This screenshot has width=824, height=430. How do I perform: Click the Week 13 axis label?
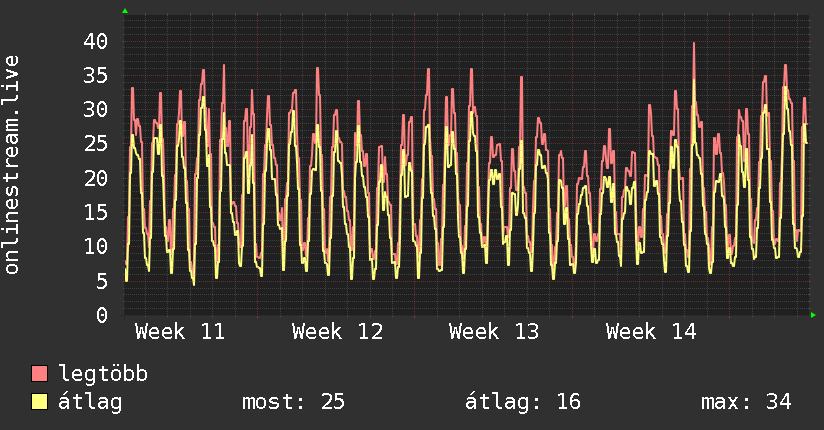(x=494, y=332)
